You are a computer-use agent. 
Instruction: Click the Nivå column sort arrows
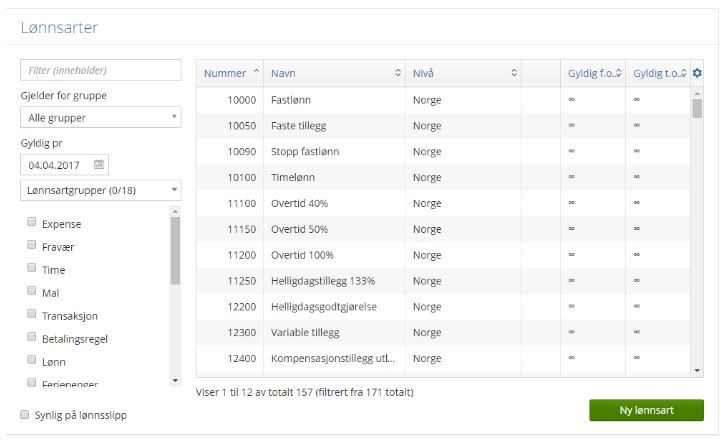coord(514,73)
